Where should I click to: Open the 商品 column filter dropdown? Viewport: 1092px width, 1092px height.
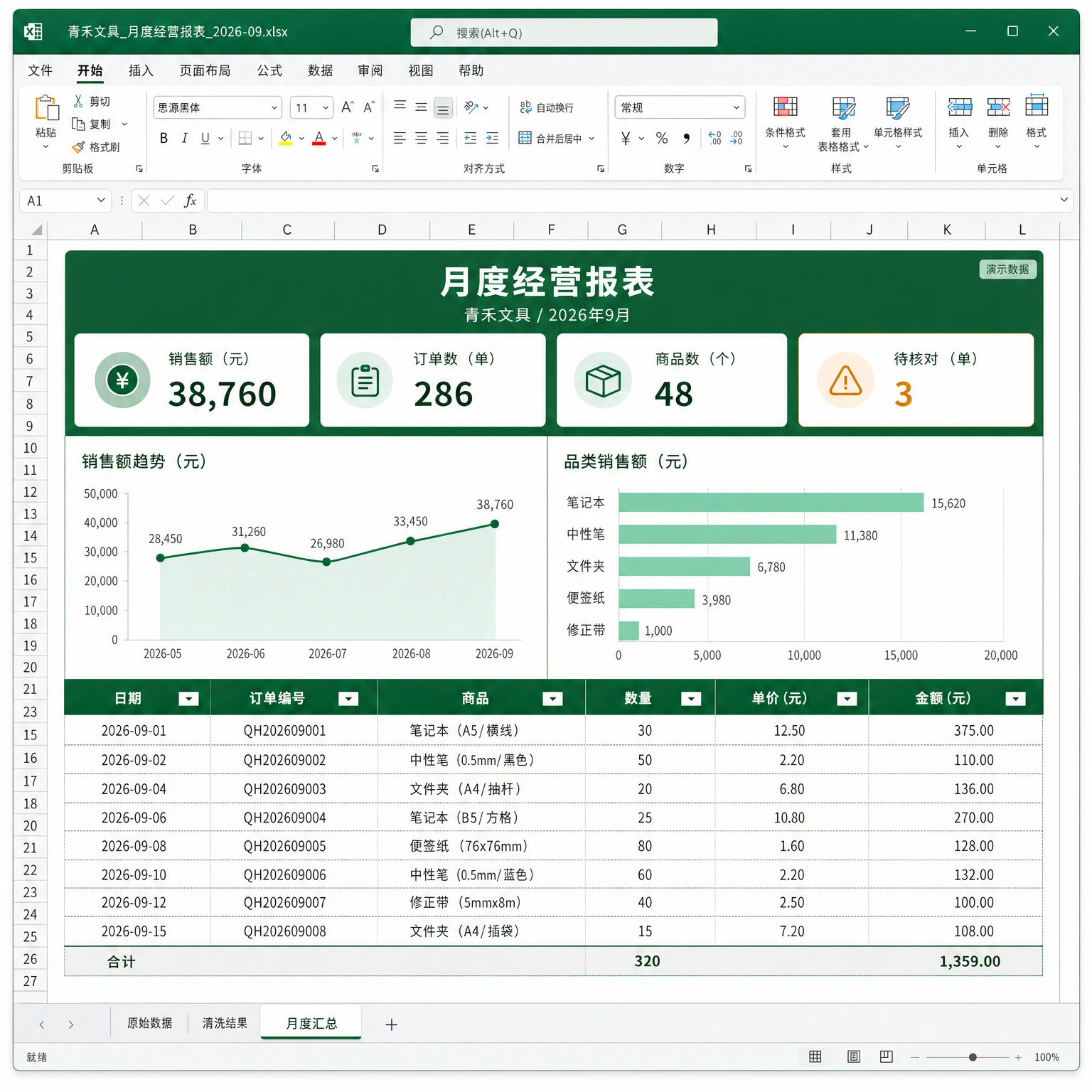click(552, 699)
